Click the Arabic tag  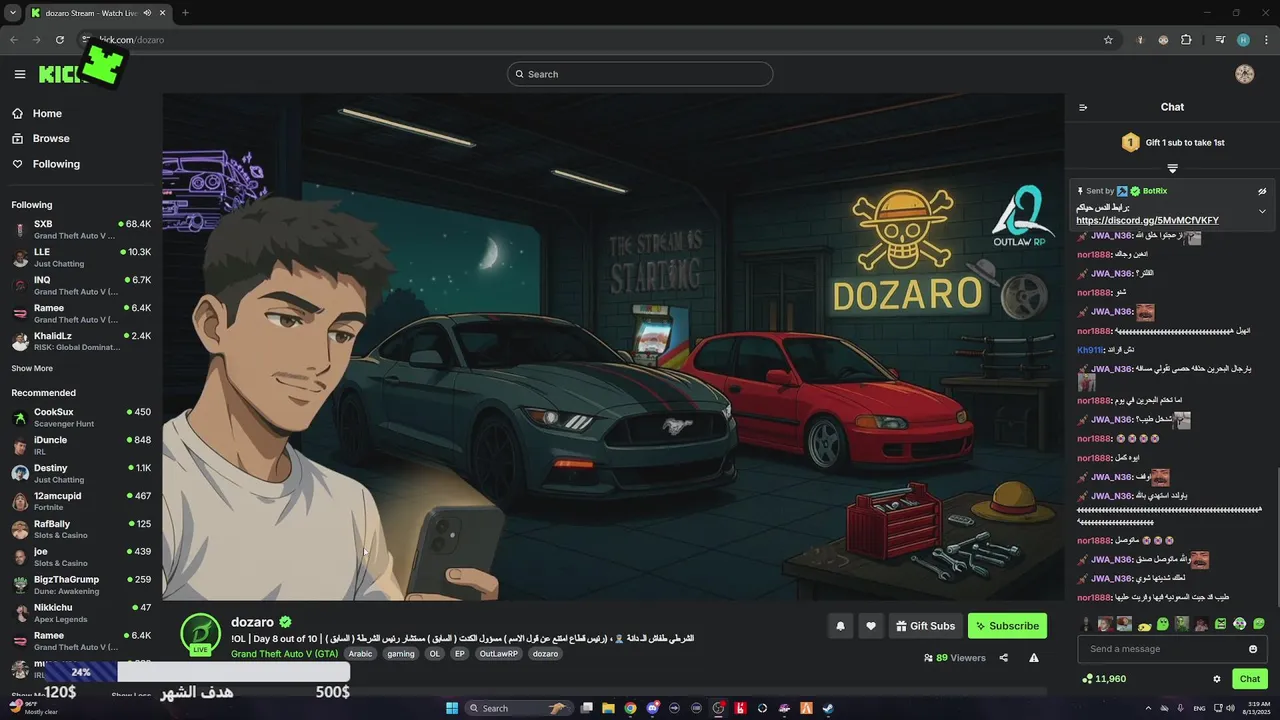click(x=360, y=654)
